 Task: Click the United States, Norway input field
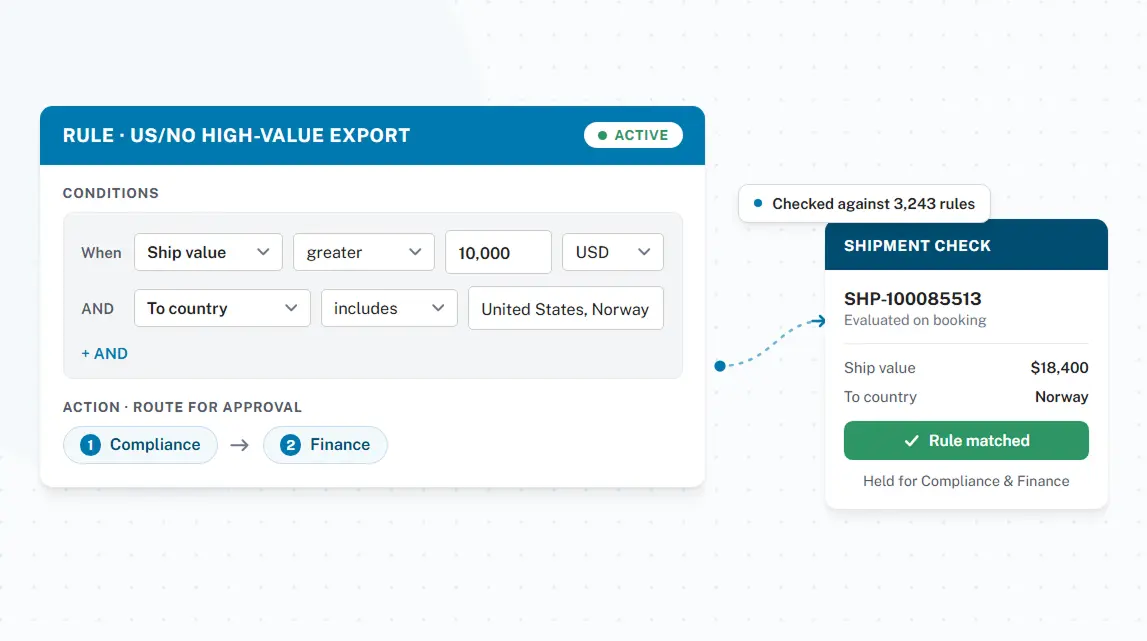[x=565, y=309]
